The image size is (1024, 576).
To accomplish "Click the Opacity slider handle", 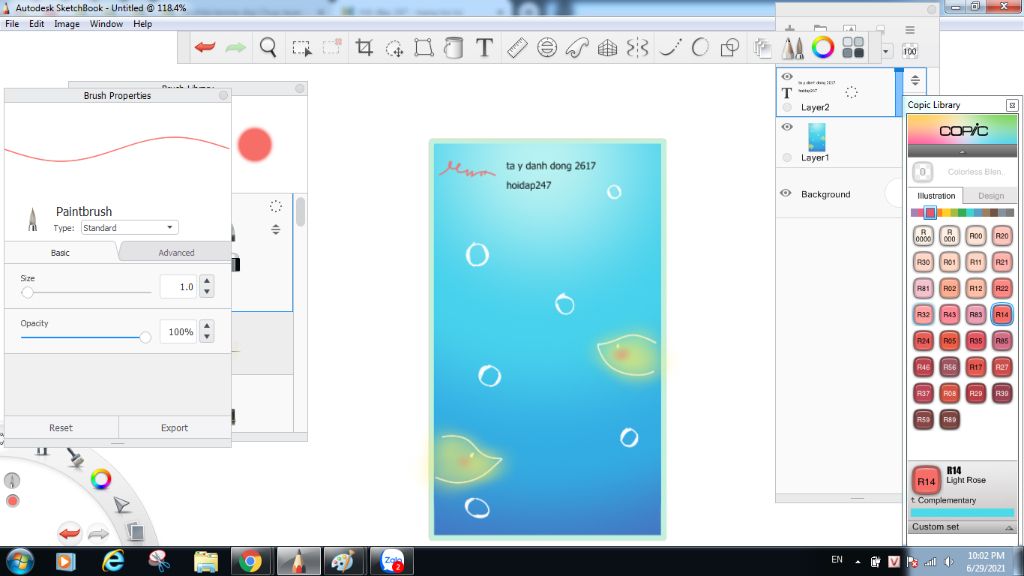I will 145,337.
